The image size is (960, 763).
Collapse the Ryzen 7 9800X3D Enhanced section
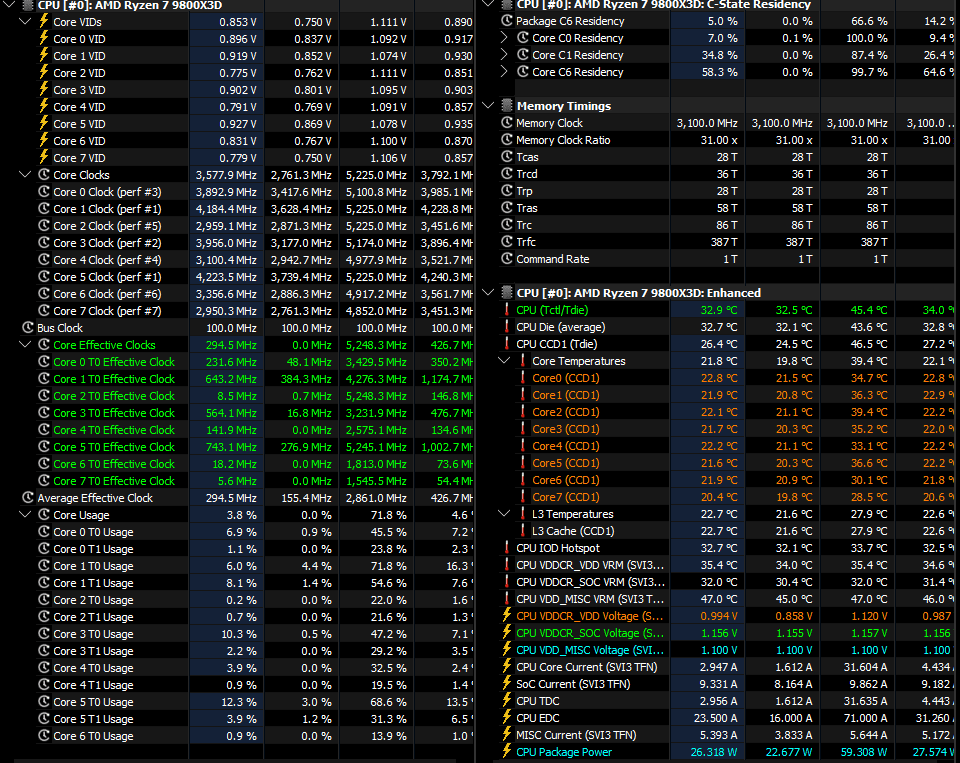(488, 293)
